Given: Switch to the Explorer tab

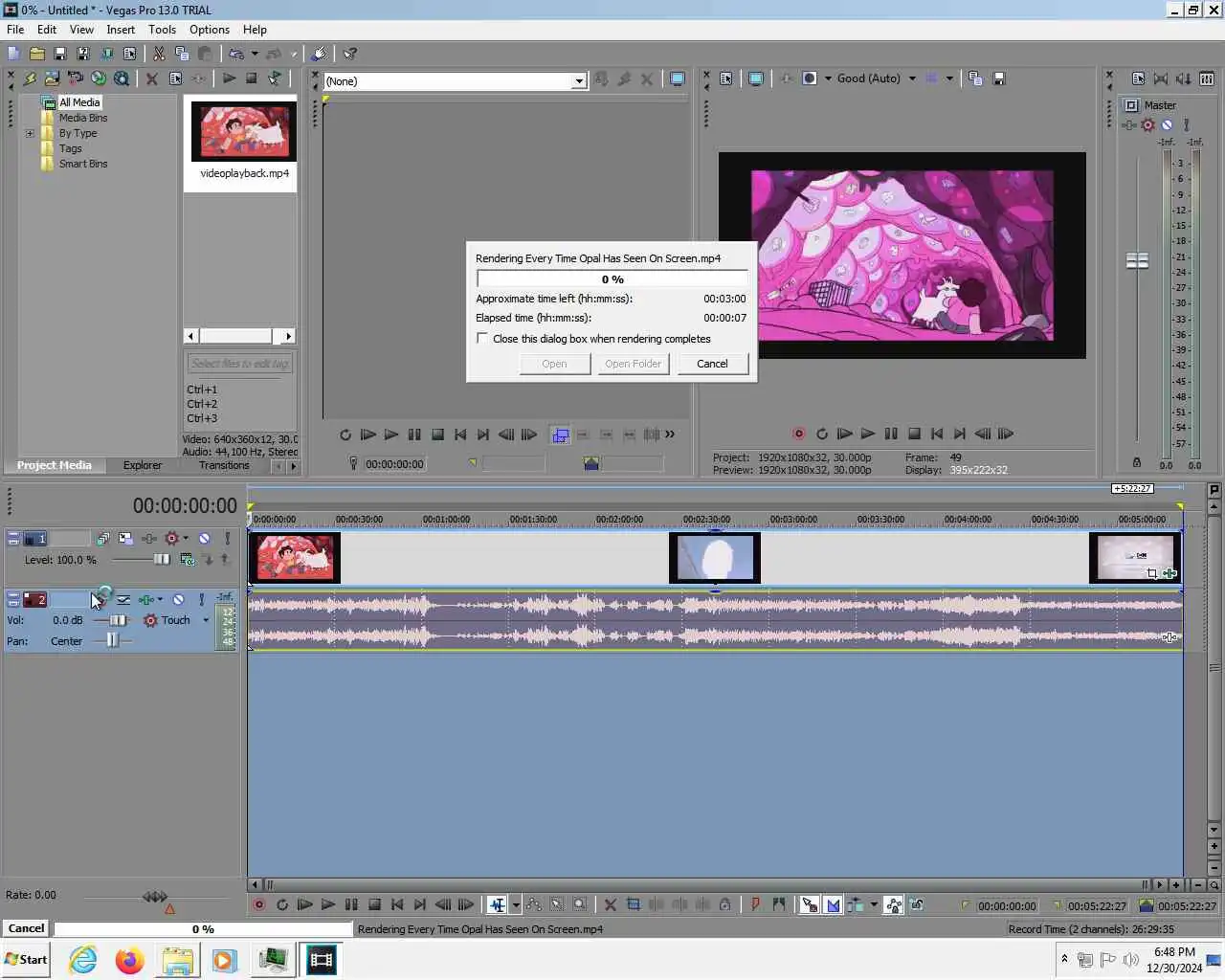Looking at the screenshot, I should (x=142, y=465).
